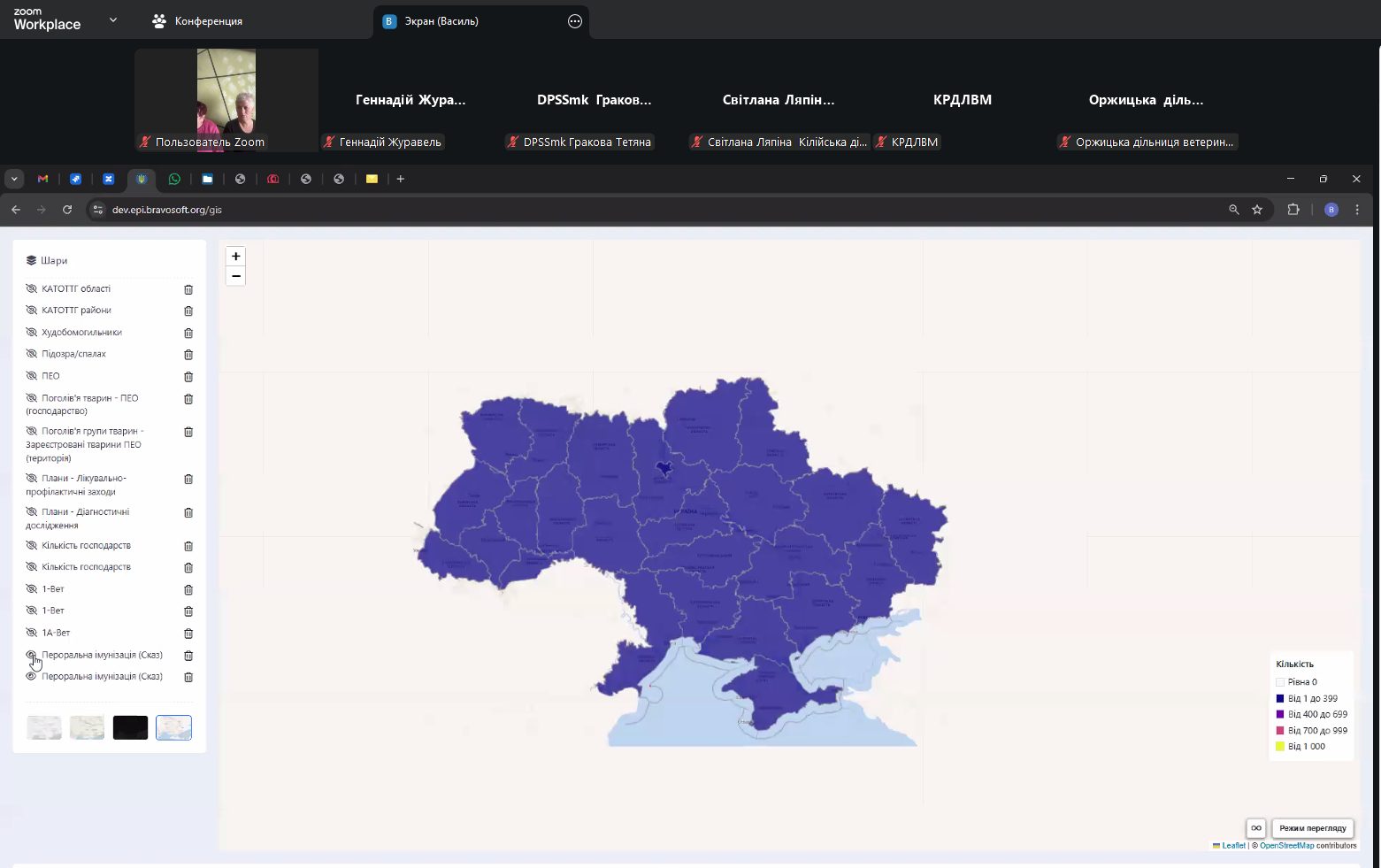Open the browser tab search dropdown

tap(14, 179)
